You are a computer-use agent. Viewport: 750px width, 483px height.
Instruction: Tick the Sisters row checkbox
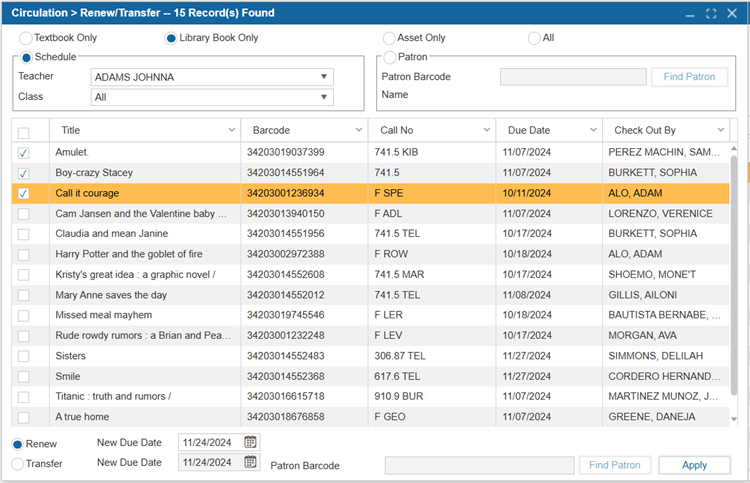pos(23,356)
